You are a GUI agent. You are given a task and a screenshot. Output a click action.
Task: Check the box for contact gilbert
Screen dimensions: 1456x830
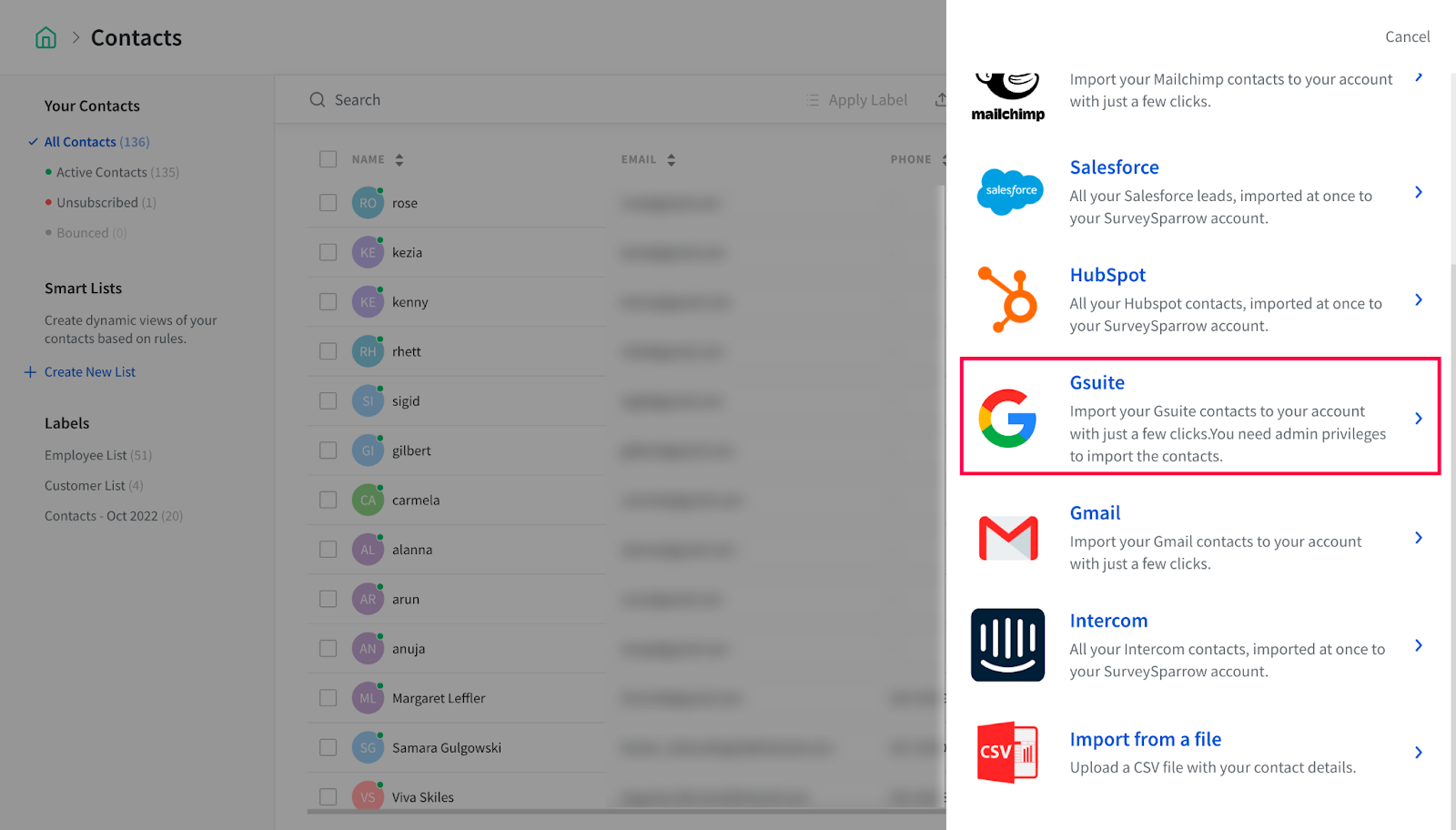[x=329, y=450]
